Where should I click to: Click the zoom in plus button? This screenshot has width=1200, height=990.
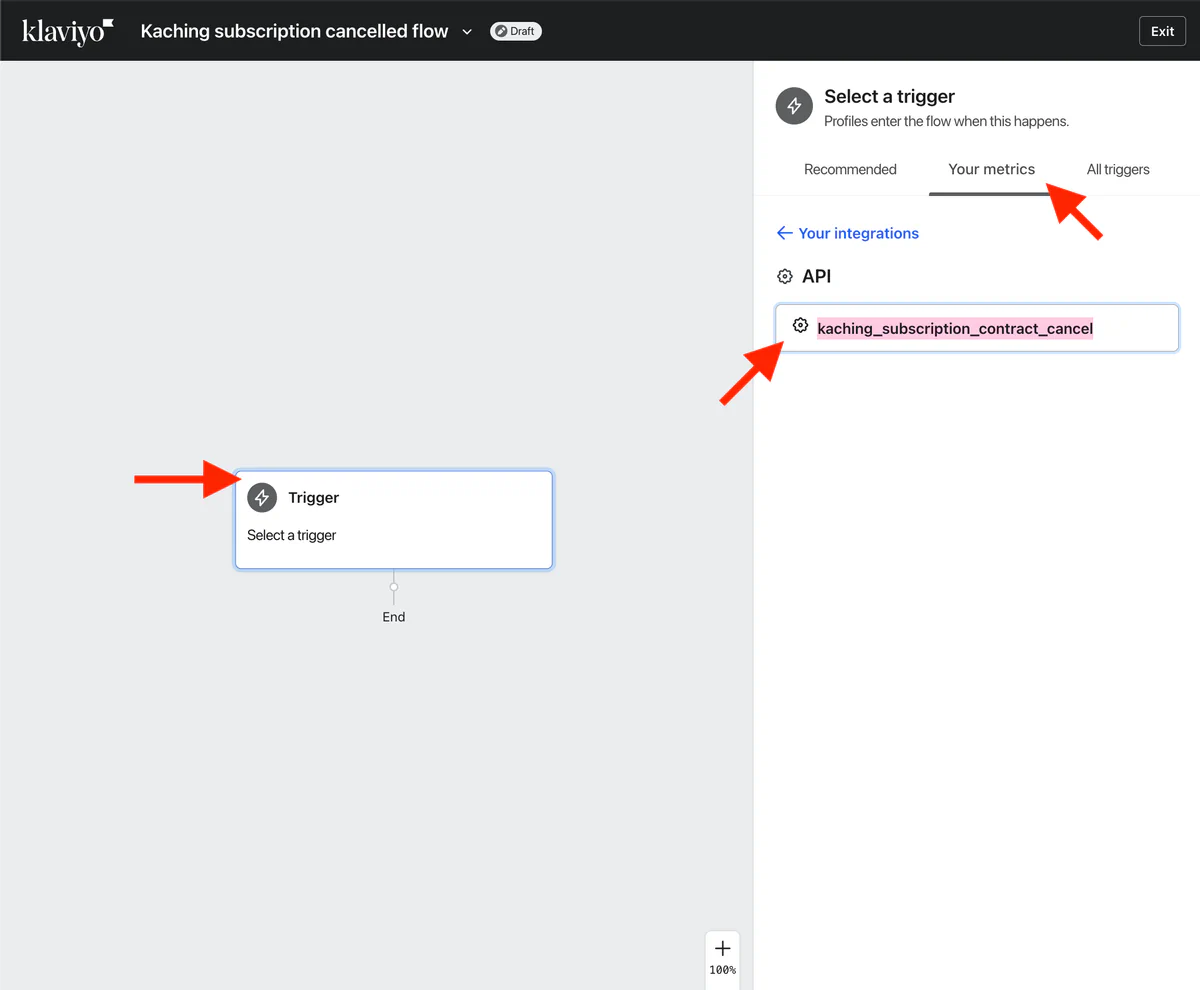click(723, 948)
